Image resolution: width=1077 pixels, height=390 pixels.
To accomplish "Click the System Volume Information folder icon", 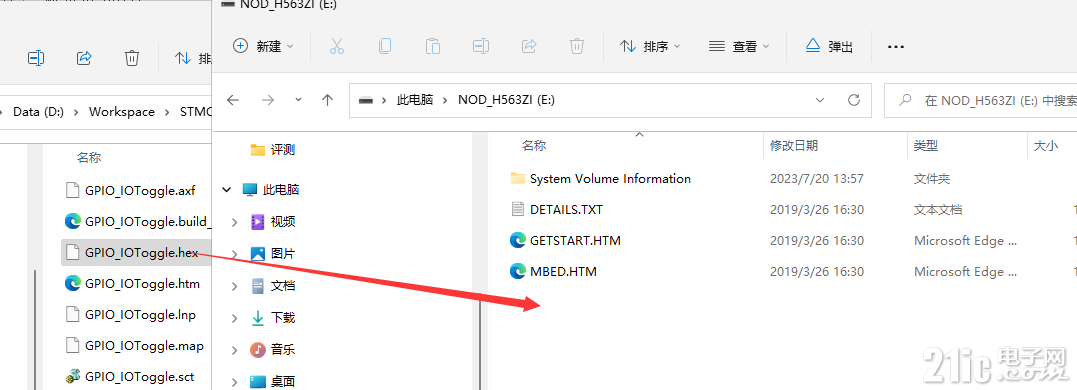I will click(518, 179).
